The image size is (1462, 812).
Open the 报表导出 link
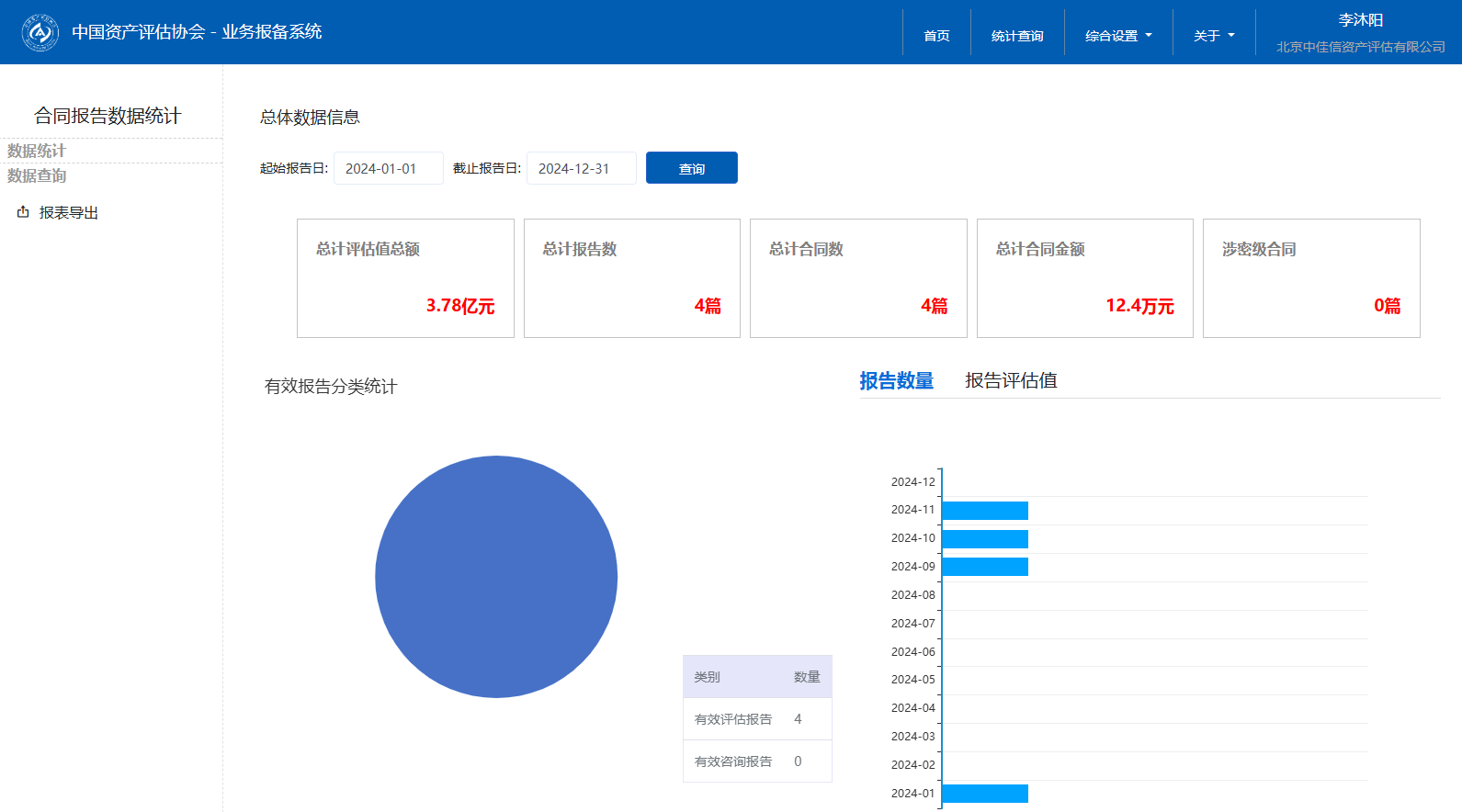coord(68,212)
